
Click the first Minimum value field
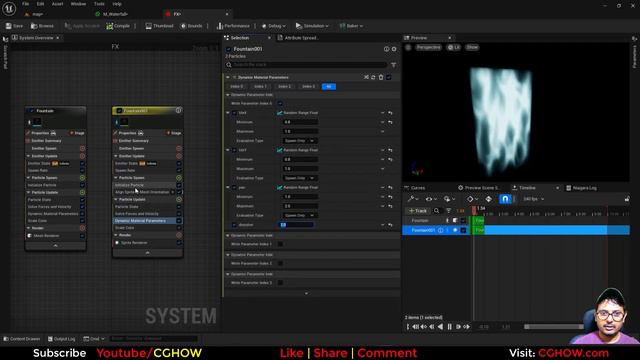click(x=300, y=122)
